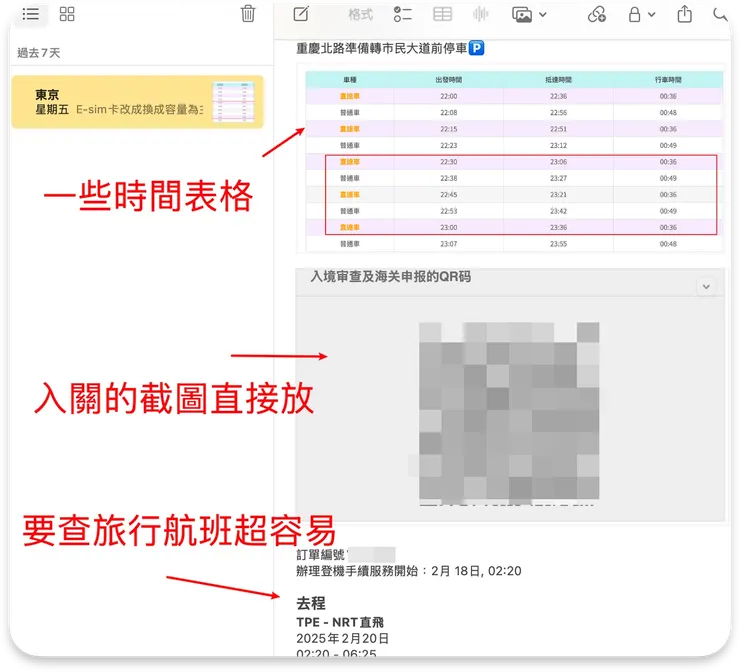The image size is (740, 672).
Task: Click the 車種 column header
Action: [350, 80]
